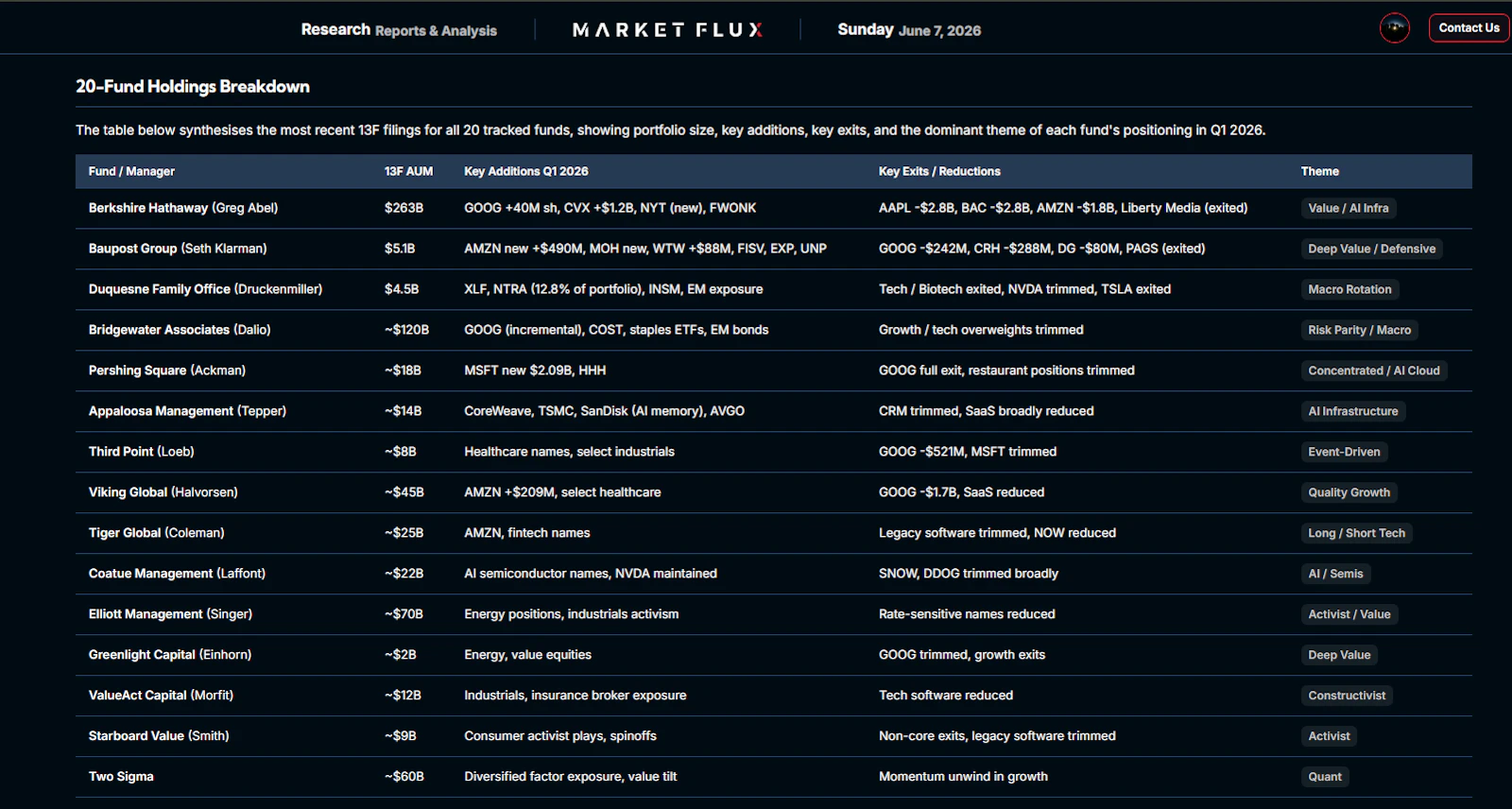Image resolution: width=1512 pixels, height=809 pixels.
Task: Click 'MSFT new $2.09B, HHH' cell
Action: pyautogui.click(x=535, y=370)
